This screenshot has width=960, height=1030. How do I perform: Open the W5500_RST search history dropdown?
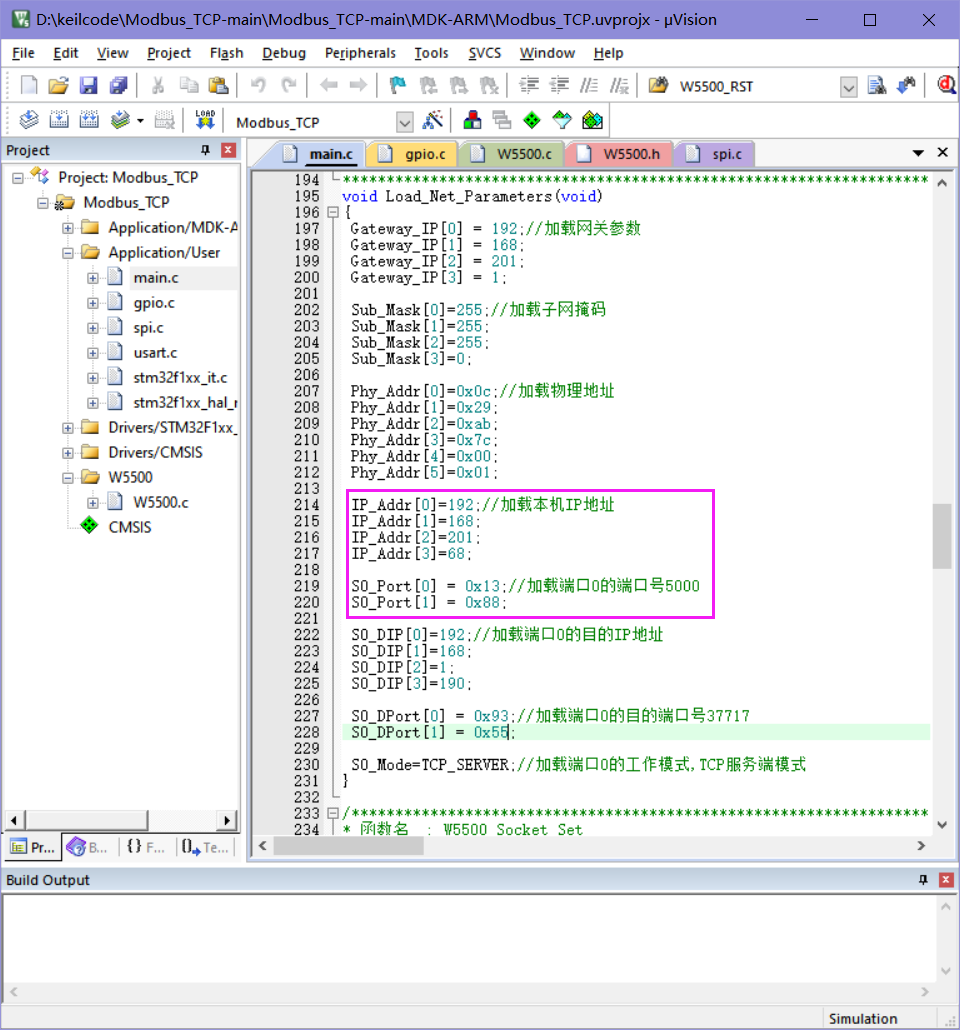[848, 86]
